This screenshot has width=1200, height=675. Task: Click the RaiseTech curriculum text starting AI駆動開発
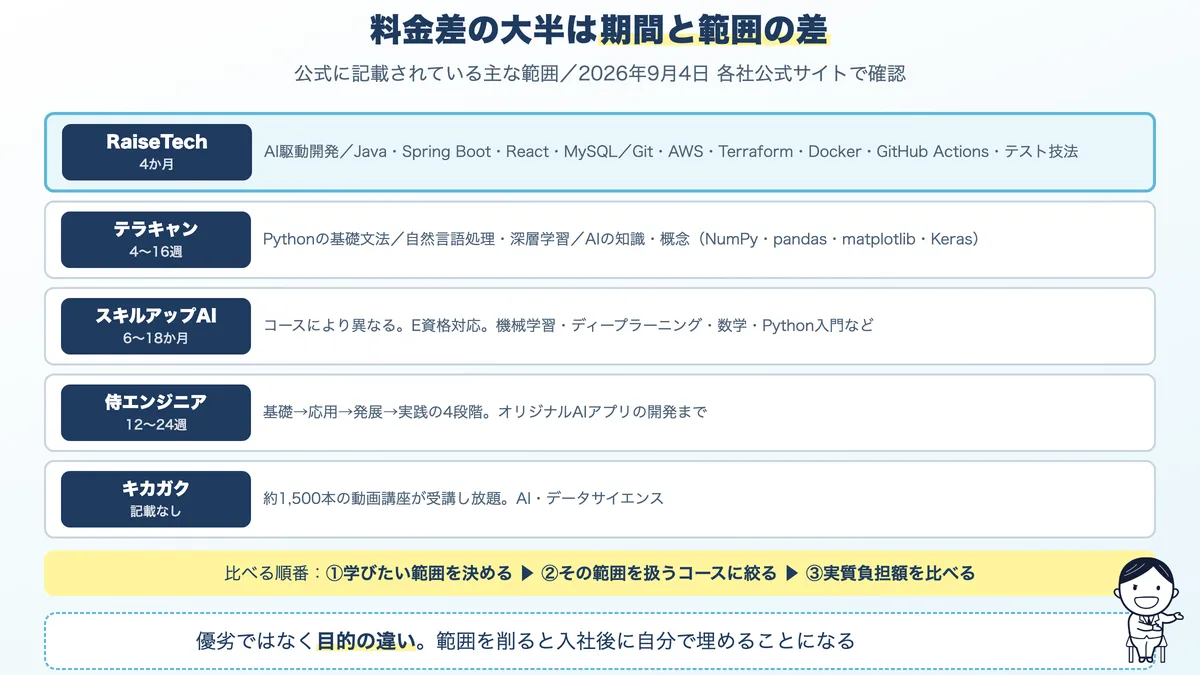(x=671, y=152)
